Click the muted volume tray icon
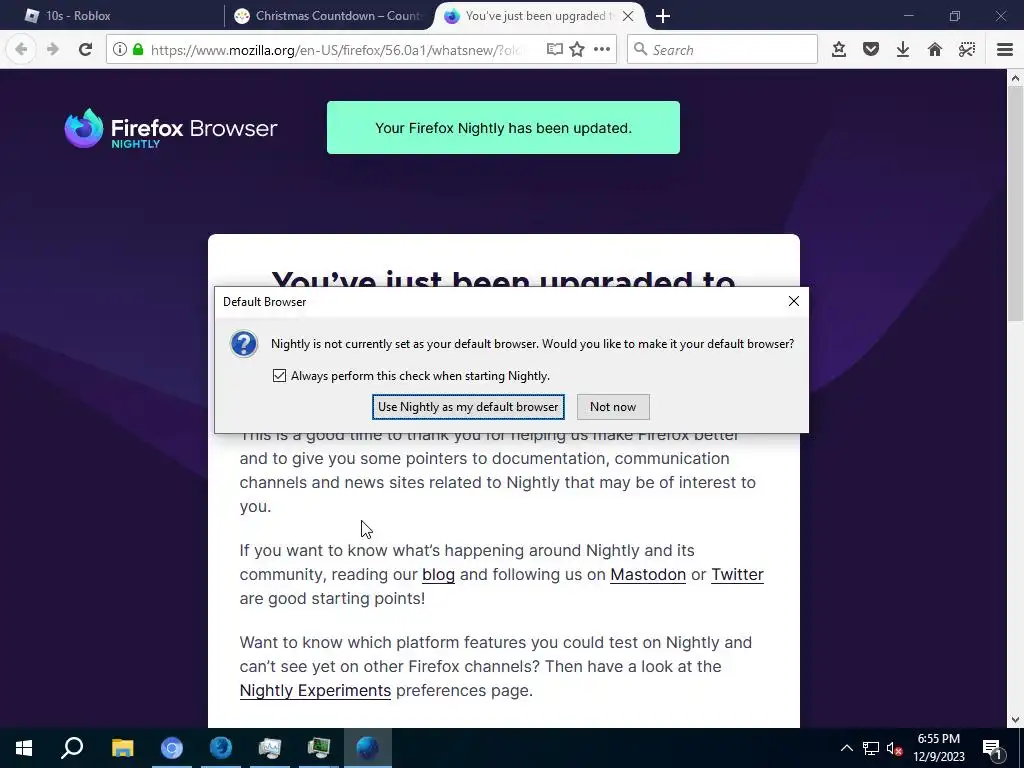1024x768 pixels. point(894,748)
